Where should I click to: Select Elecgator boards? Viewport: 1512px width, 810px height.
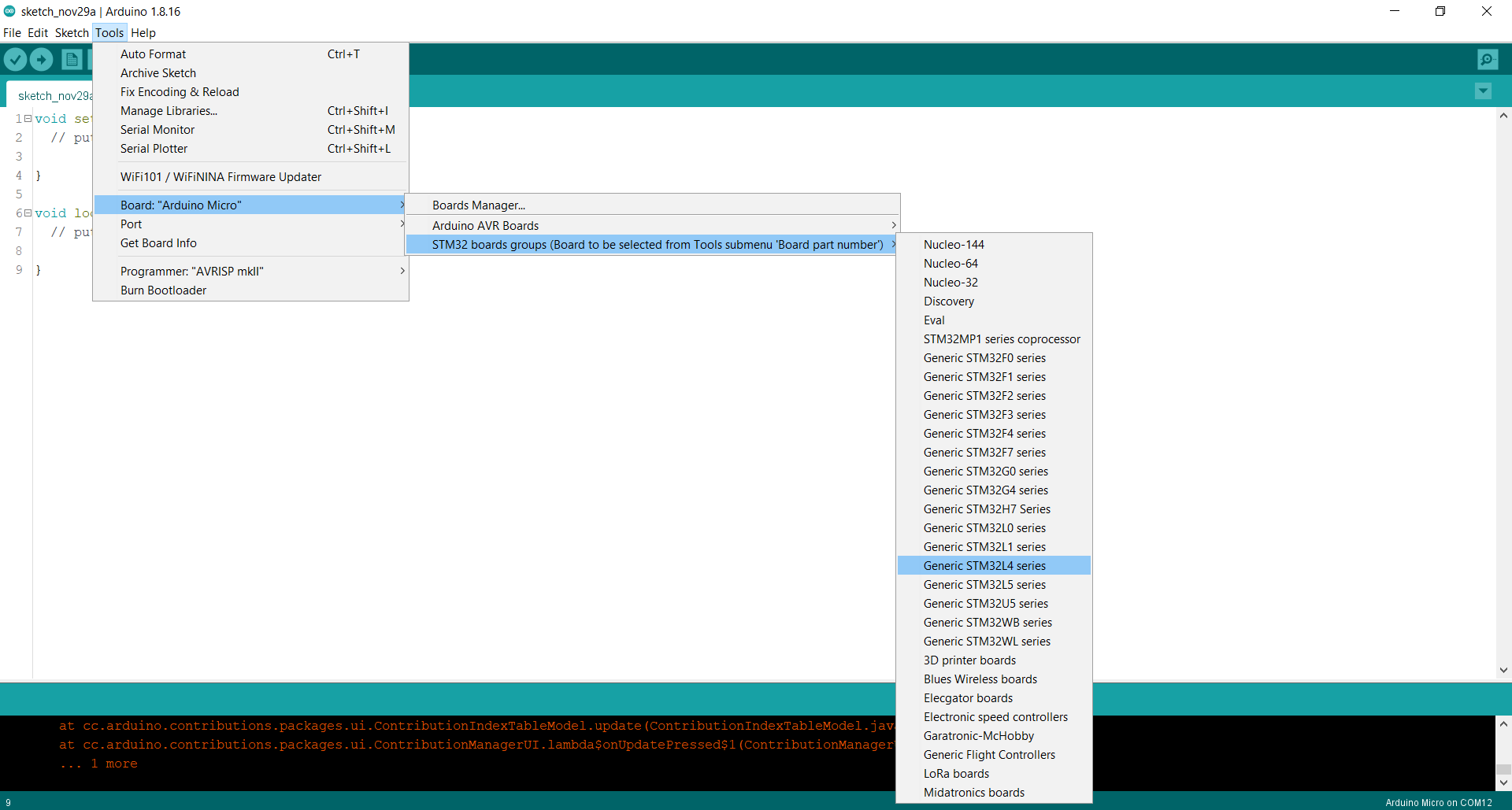994,698
